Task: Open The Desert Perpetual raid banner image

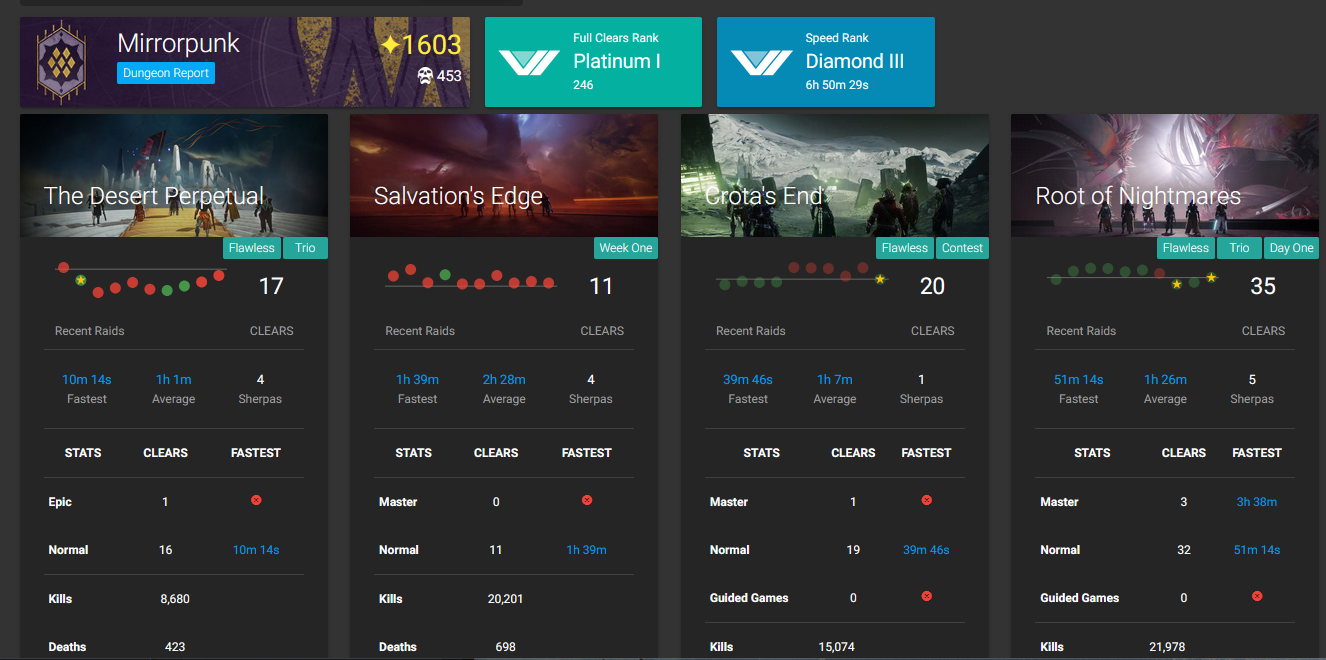Action: pos(174,175)
